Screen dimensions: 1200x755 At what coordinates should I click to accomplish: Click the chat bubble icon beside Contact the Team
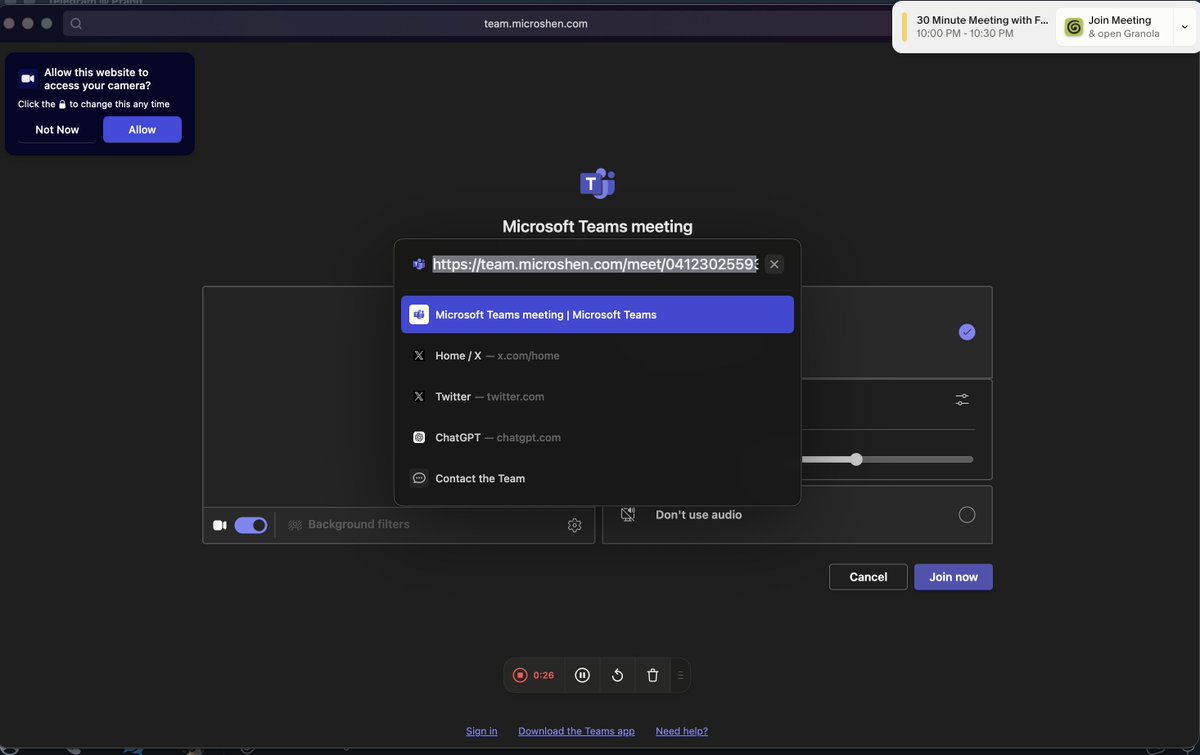(419, 479)
